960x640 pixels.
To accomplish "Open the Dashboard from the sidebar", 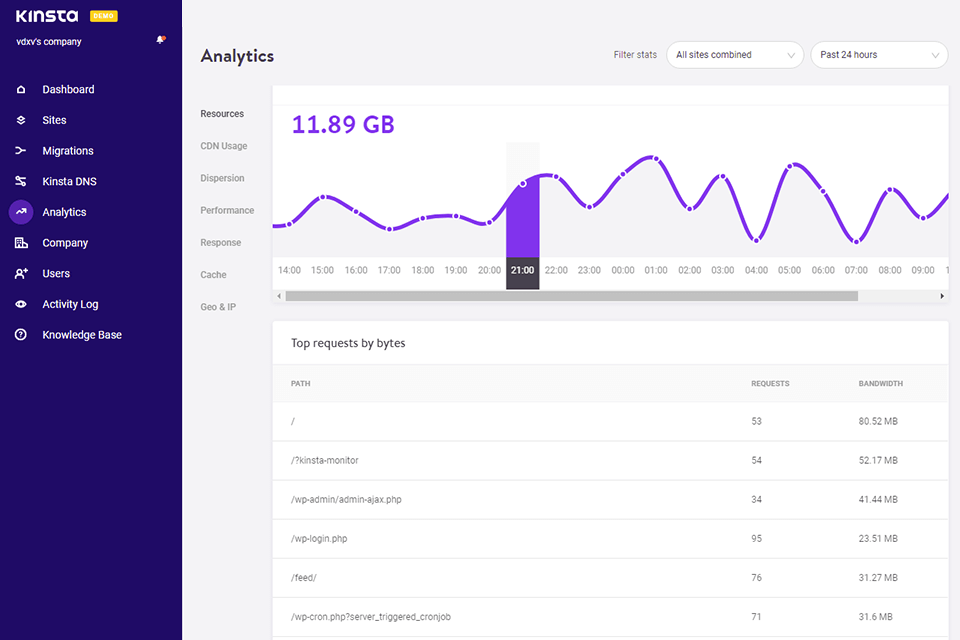I will (x=70, y=89).
